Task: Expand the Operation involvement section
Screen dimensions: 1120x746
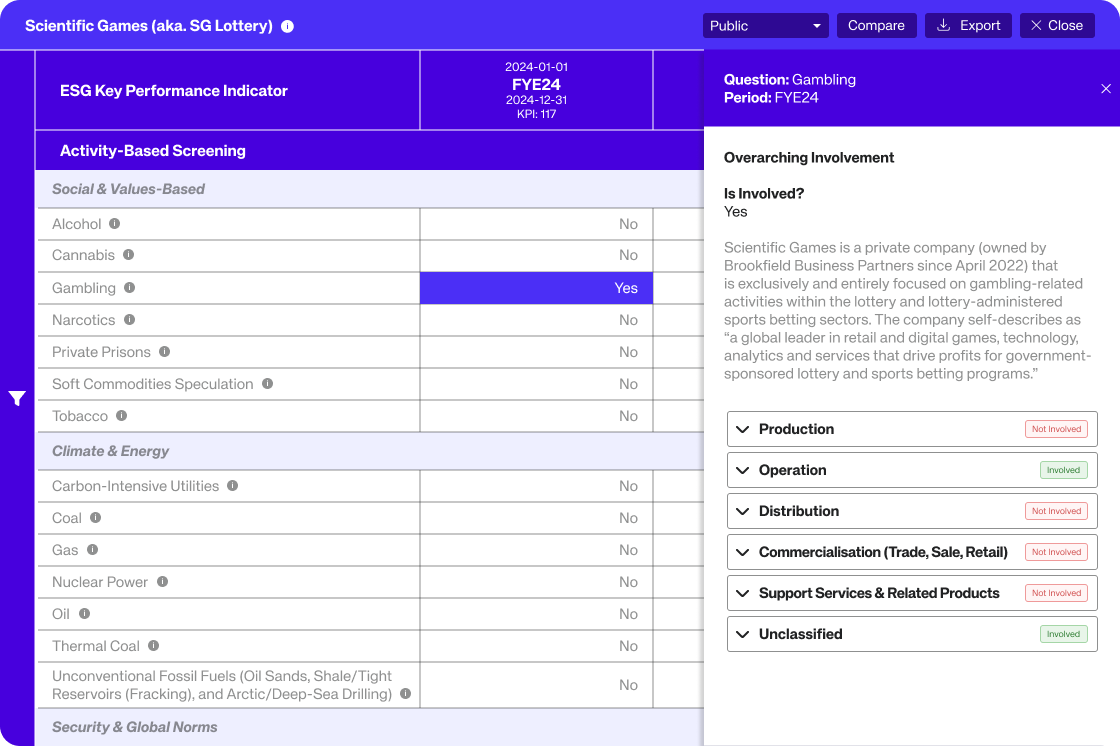Action: tap(912, 470)
